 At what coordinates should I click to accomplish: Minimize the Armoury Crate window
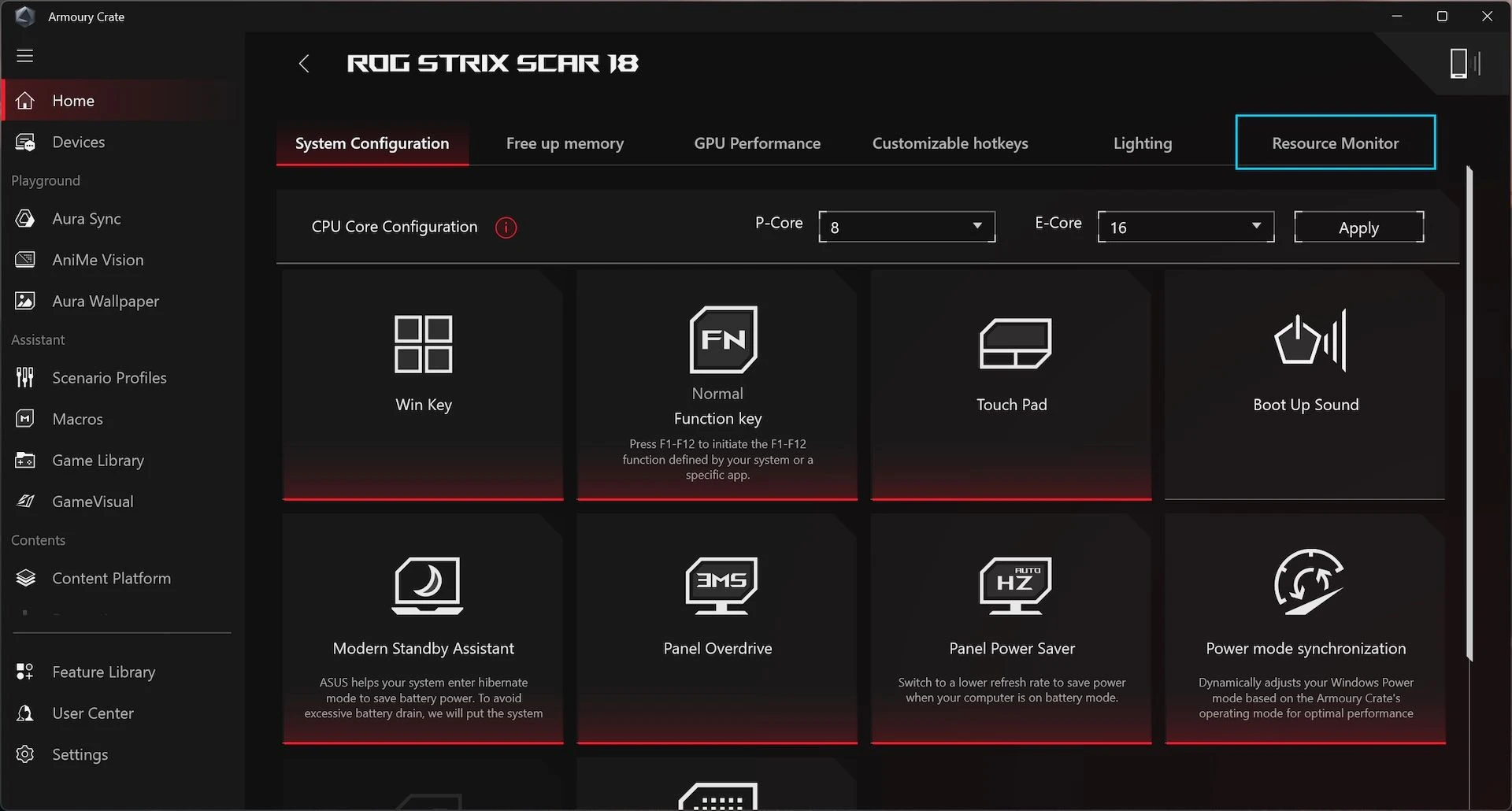pyautogui.click(x=1397, y=17)
